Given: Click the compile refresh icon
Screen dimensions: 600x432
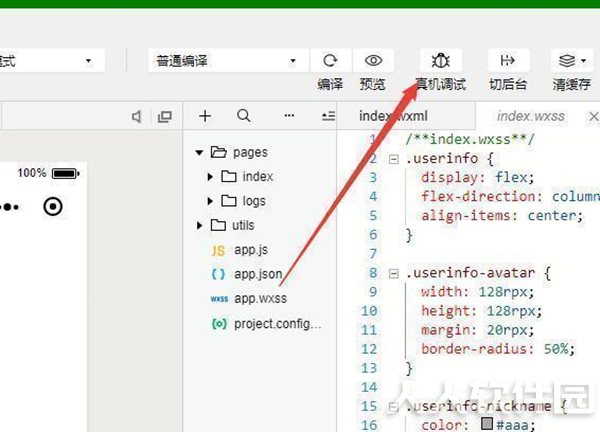Looking at the screenshot, I should point(330,60).
